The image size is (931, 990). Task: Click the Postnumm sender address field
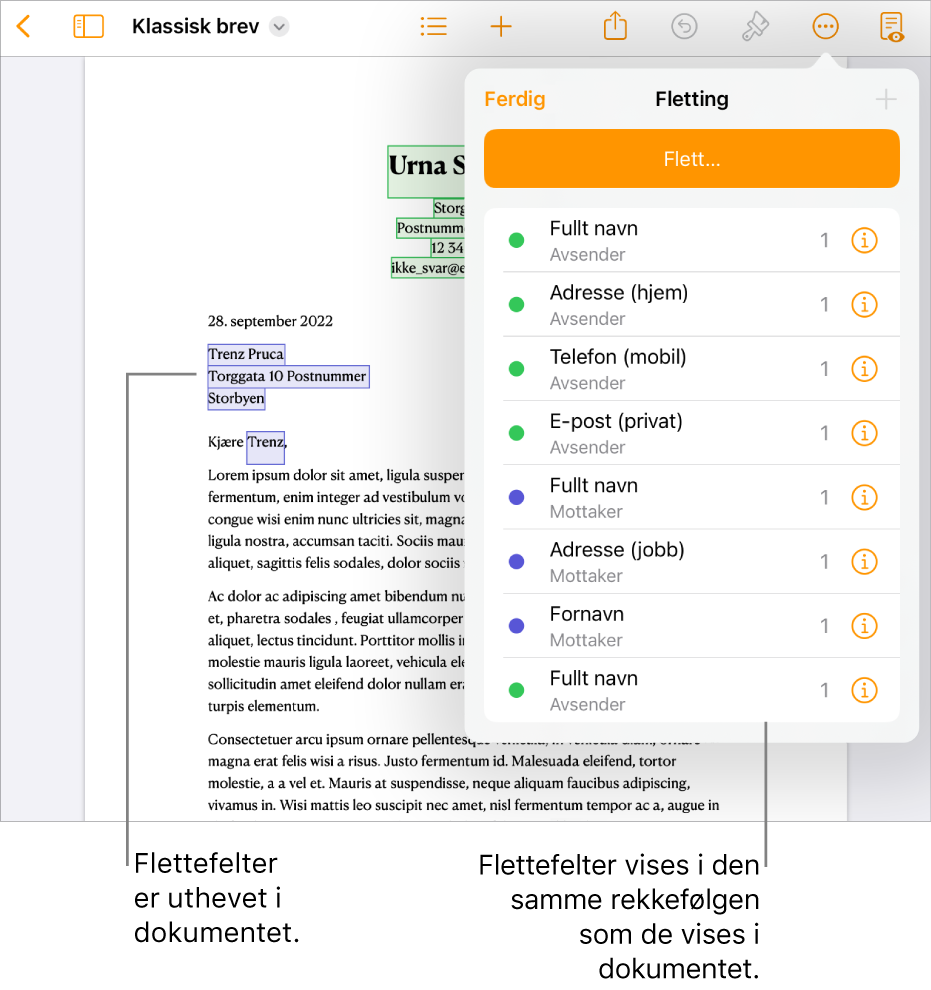(x=430, y=228)
